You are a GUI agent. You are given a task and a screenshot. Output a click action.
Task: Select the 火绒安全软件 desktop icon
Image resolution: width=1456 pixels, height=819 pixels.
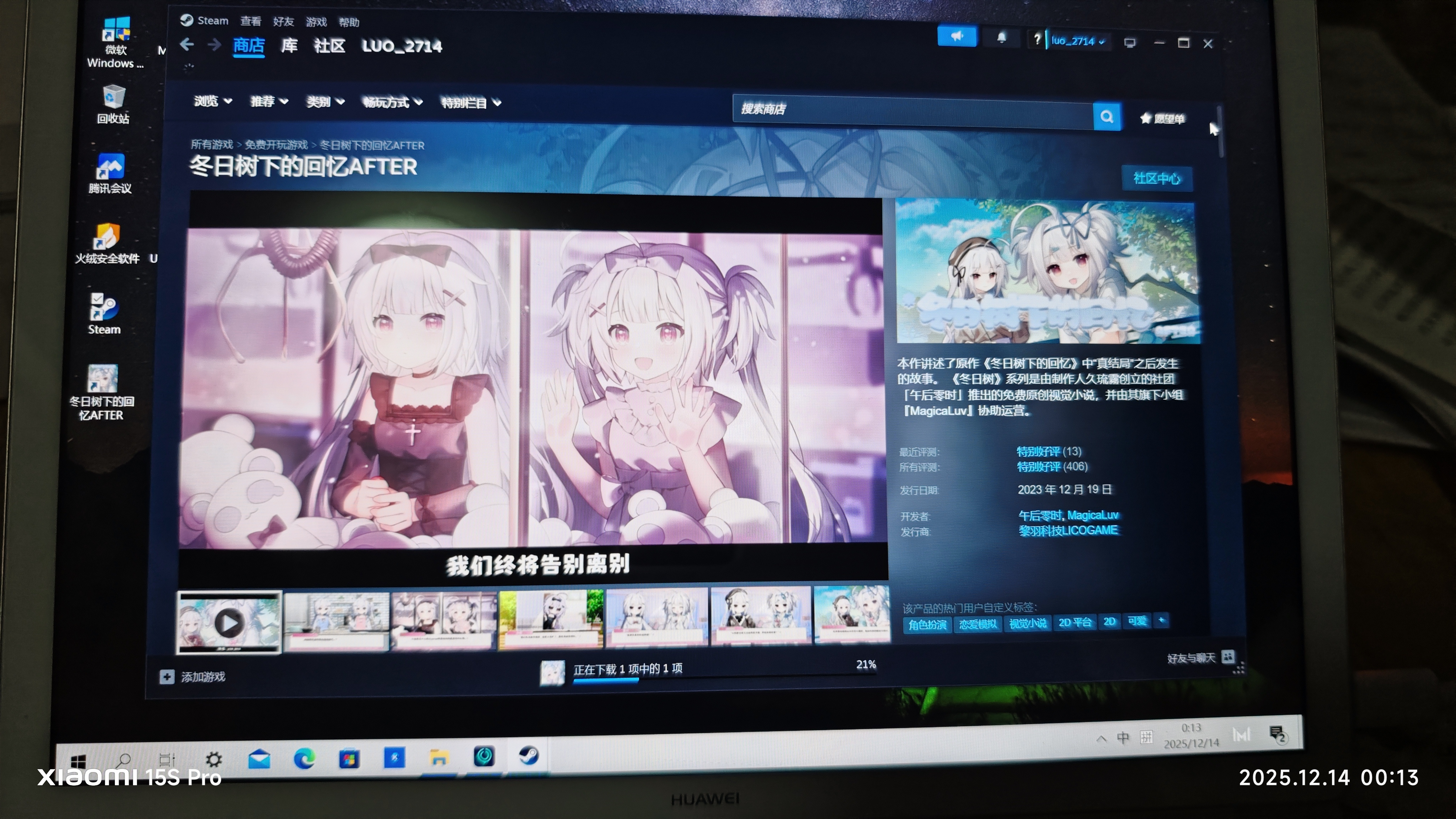point(107,243)
